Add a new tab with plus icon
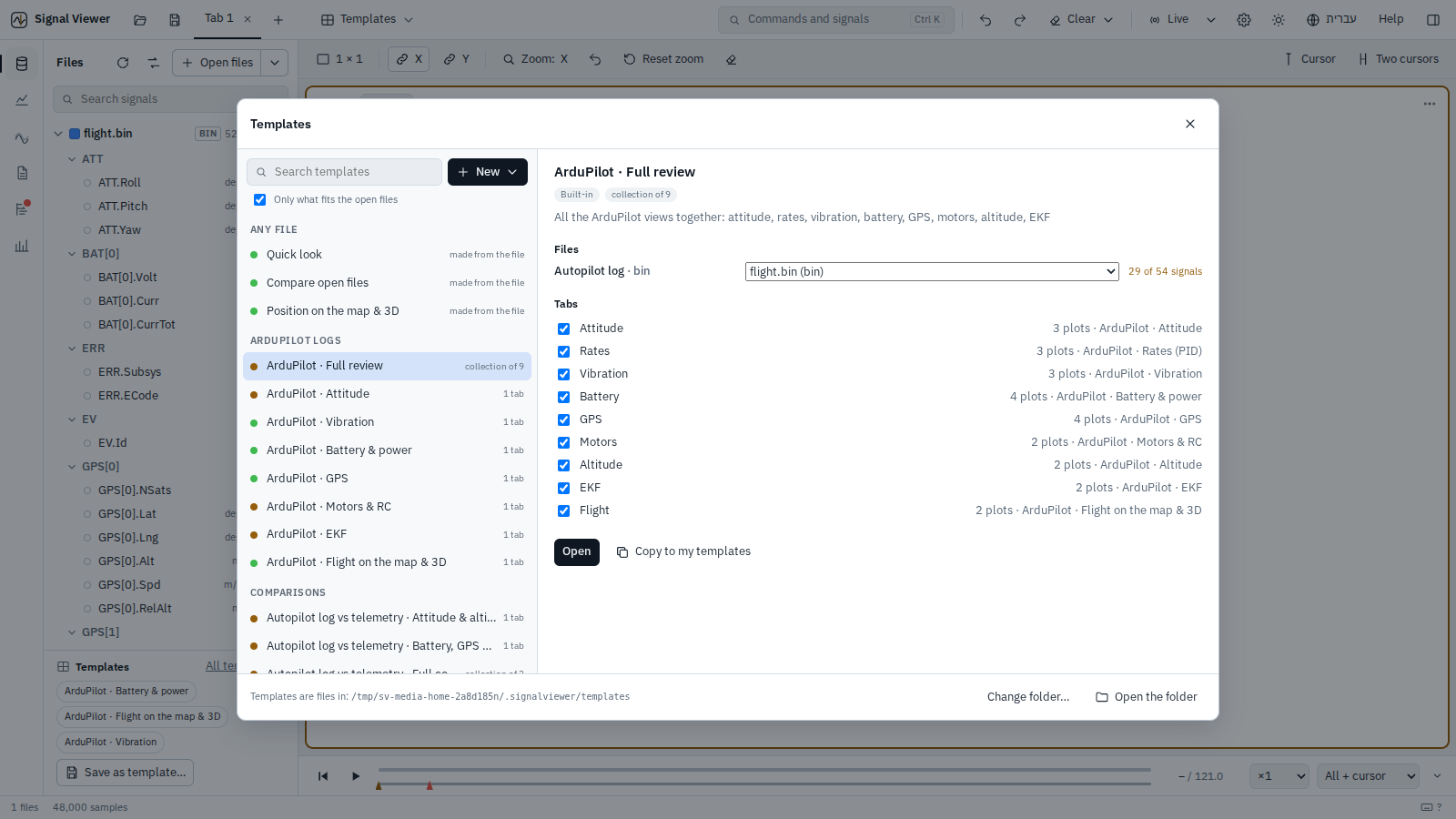The image size is (1456, 819). coord(278,19)
